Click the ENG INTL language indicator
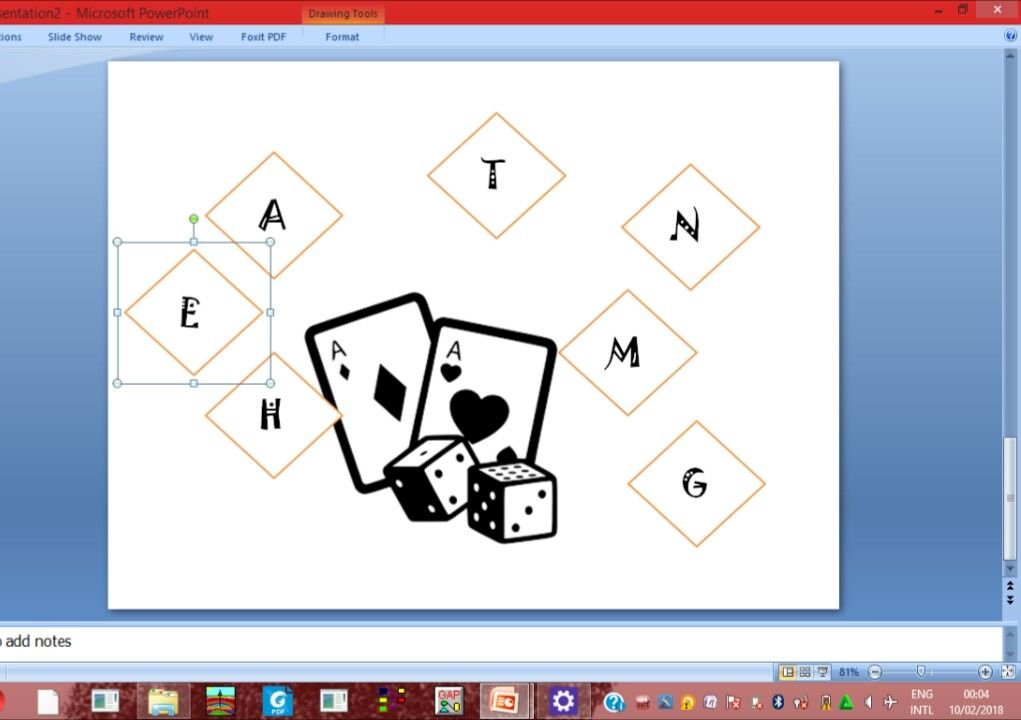The height and width of the screenshot is (720, 1021). (921, 702)
